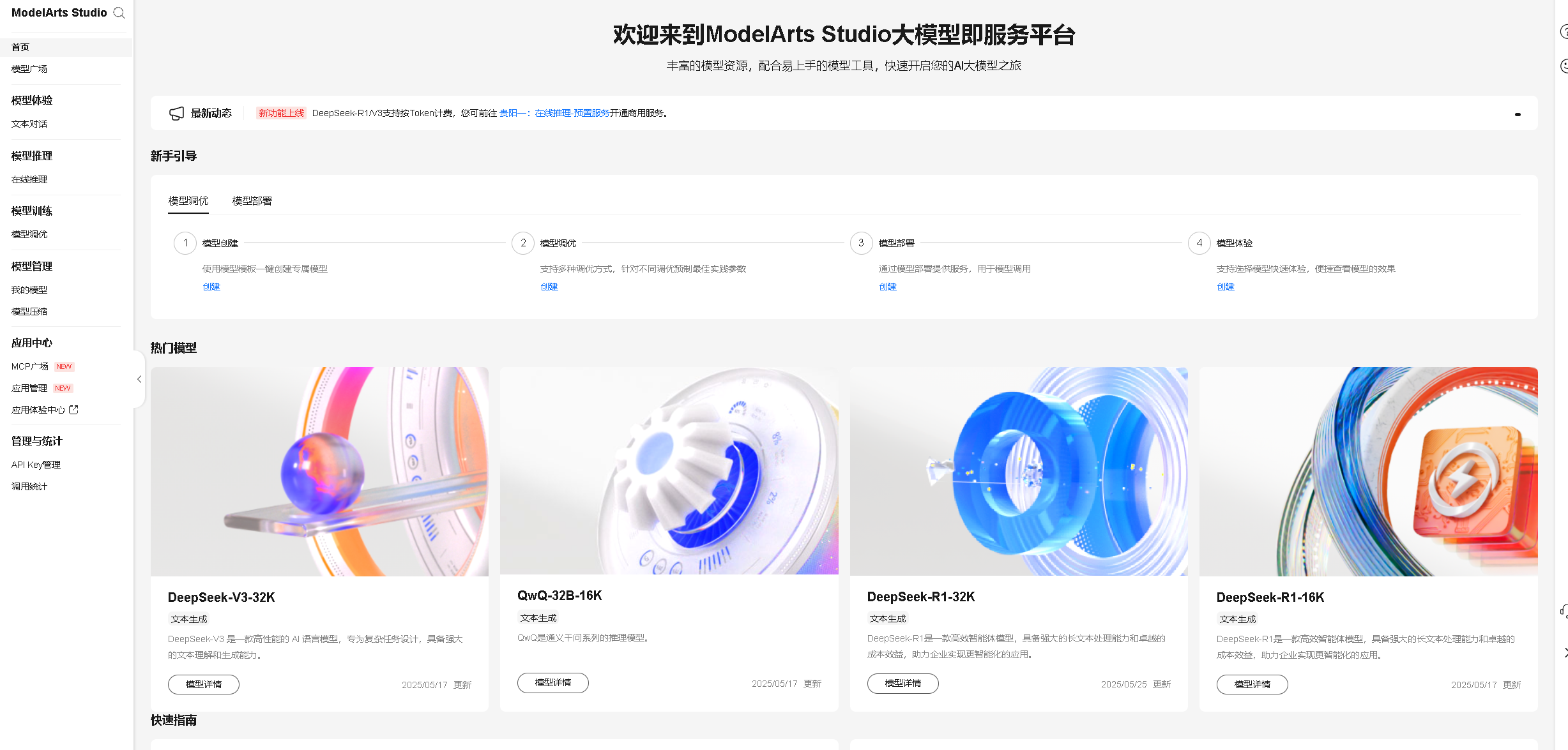Expand the right side panel chevron

click(1565, 652)
